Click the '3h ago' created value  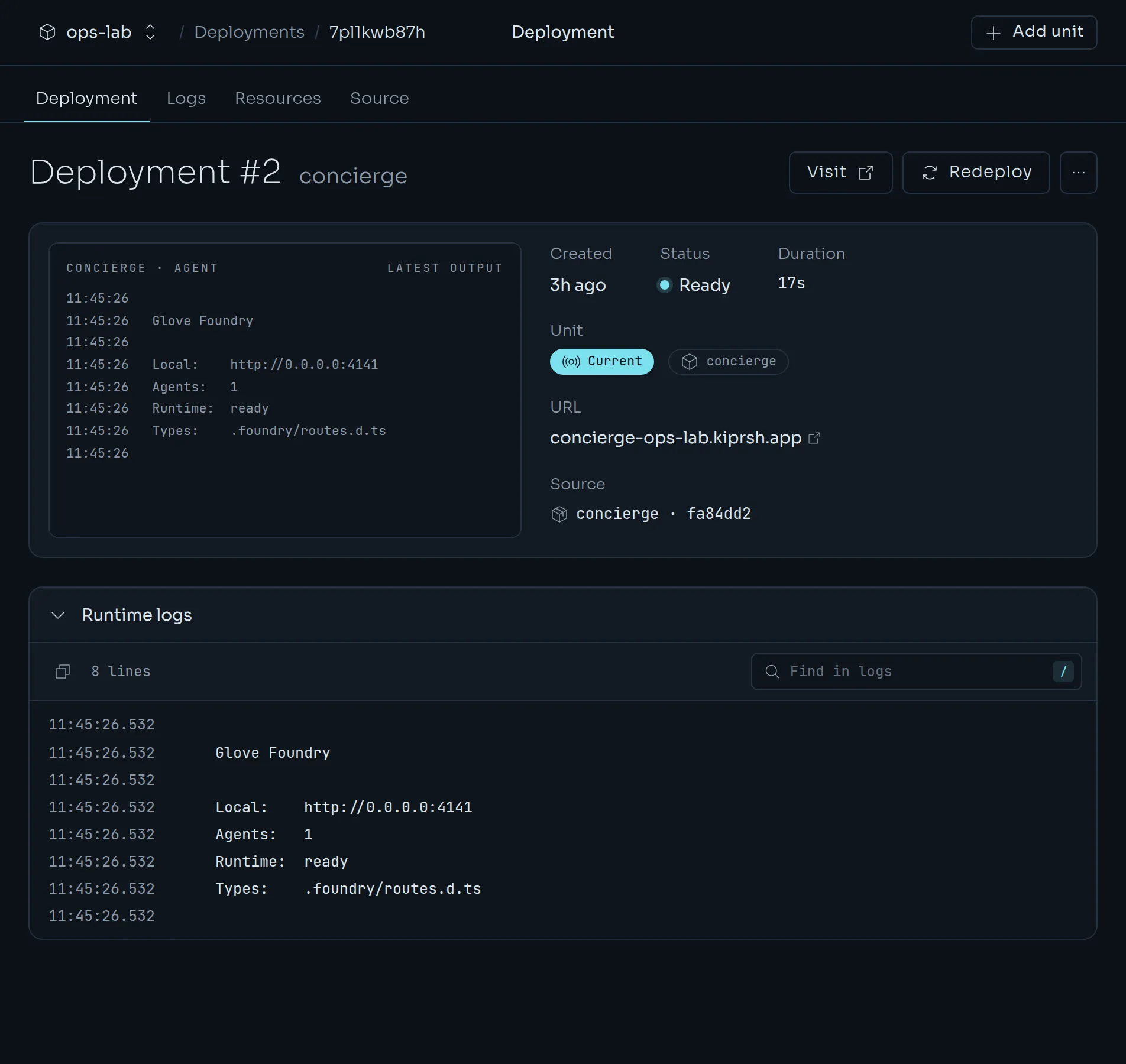[x=578, y=285]
